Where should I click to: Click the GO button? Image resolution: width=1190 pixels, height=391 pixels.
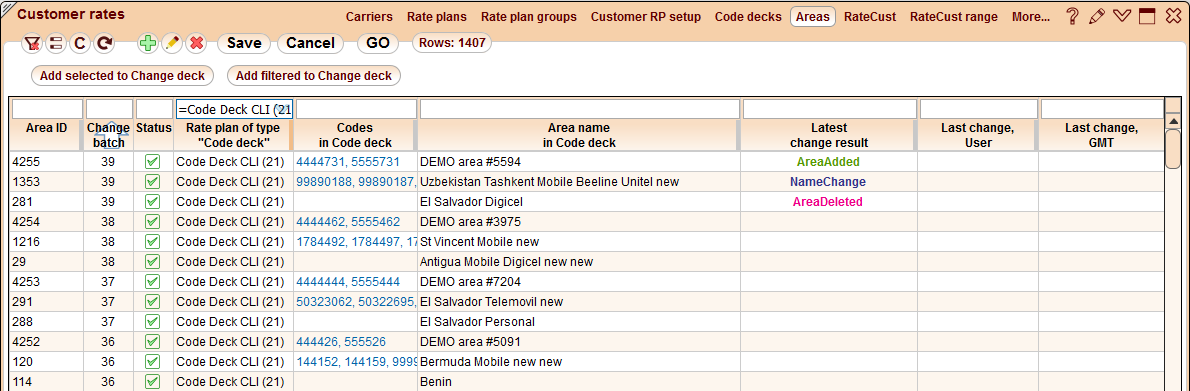(x=377, y=43)
